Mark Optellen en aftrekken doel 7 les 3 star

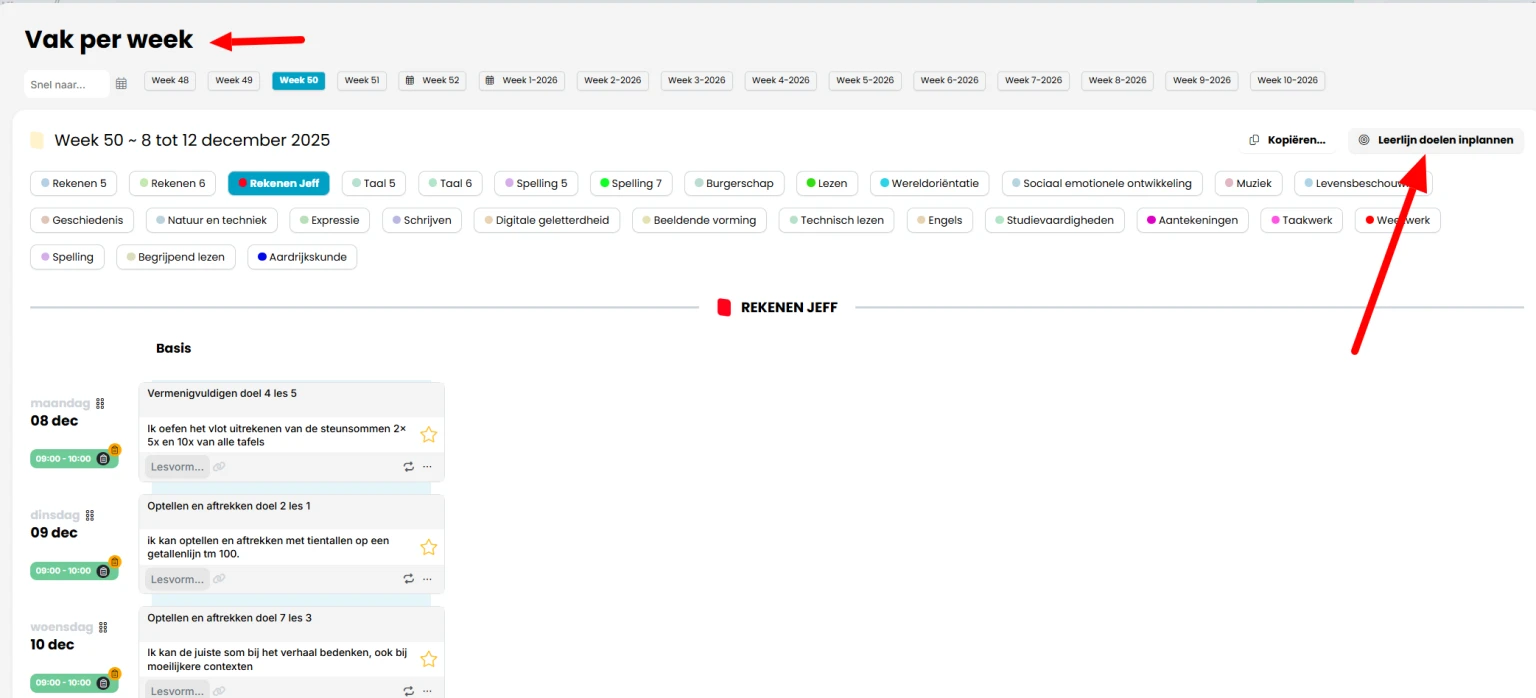click(x=428, y=659)
